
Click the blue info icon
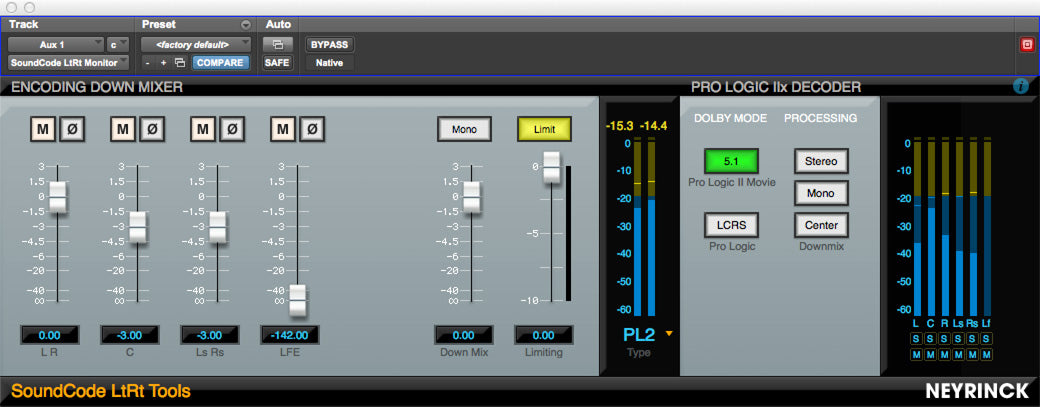click(1021, 86)
